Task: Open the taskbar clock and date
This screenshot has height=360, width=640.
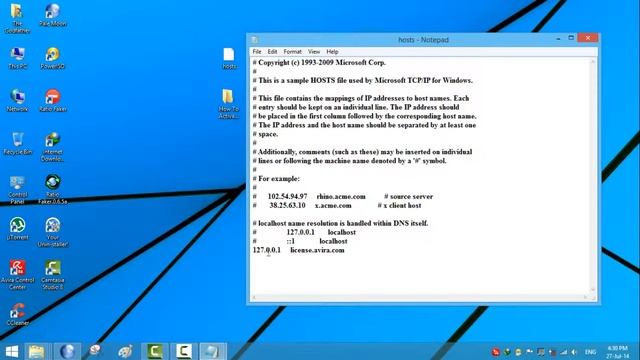Action: point(618,352)
